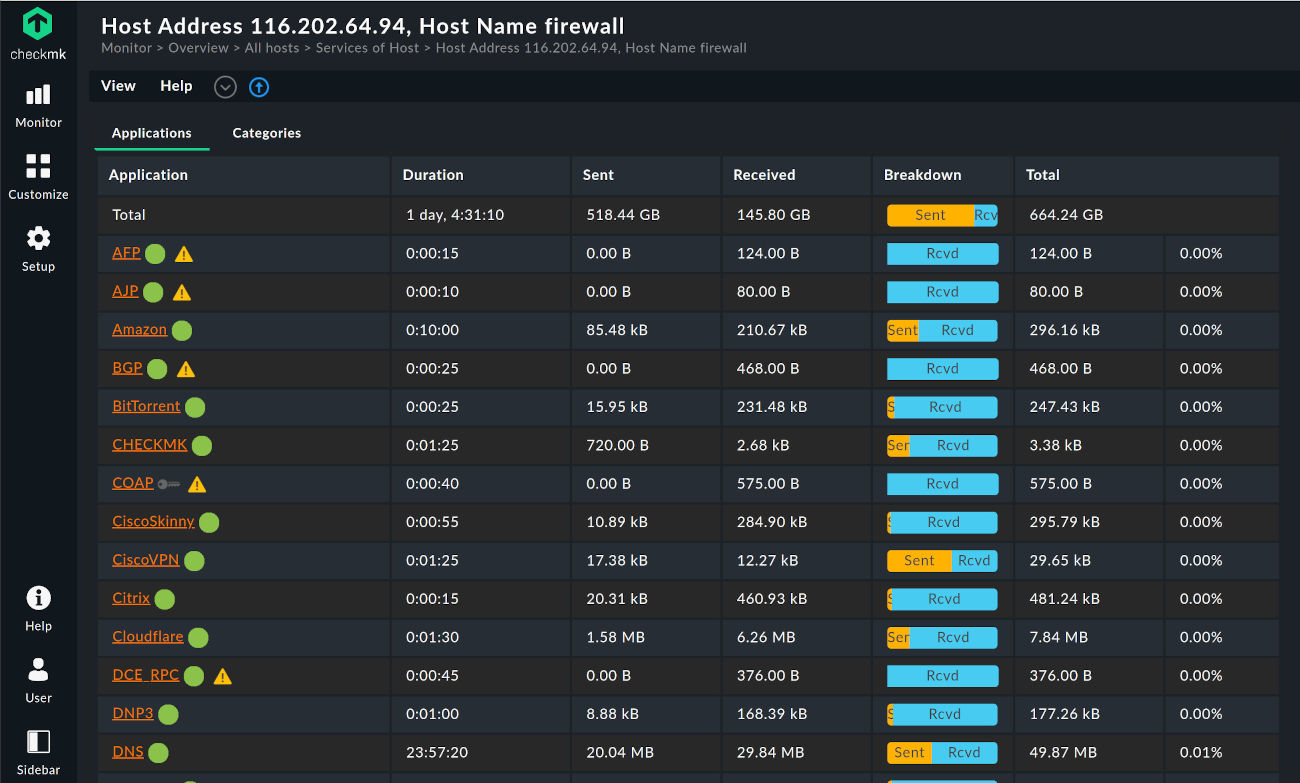Click green status dot next to BGP
1300x783 pixels.
[x=157, y=368]
